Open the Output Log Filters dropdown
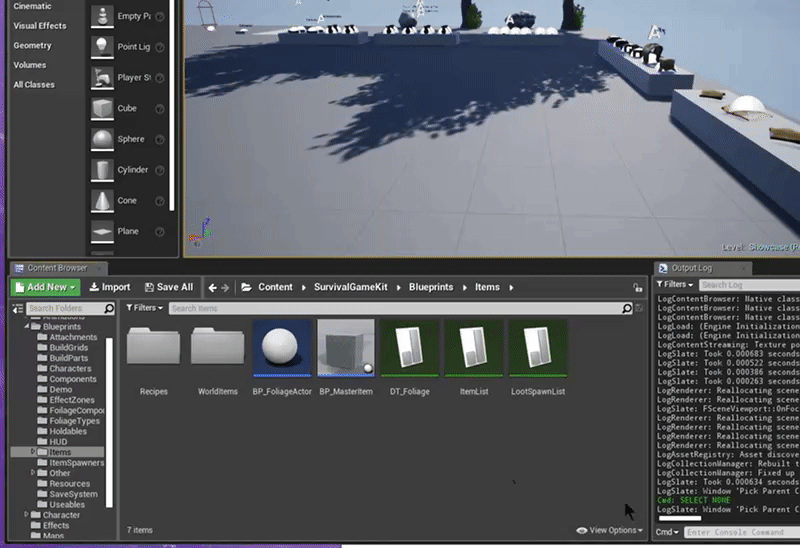 tap(675, 284)
